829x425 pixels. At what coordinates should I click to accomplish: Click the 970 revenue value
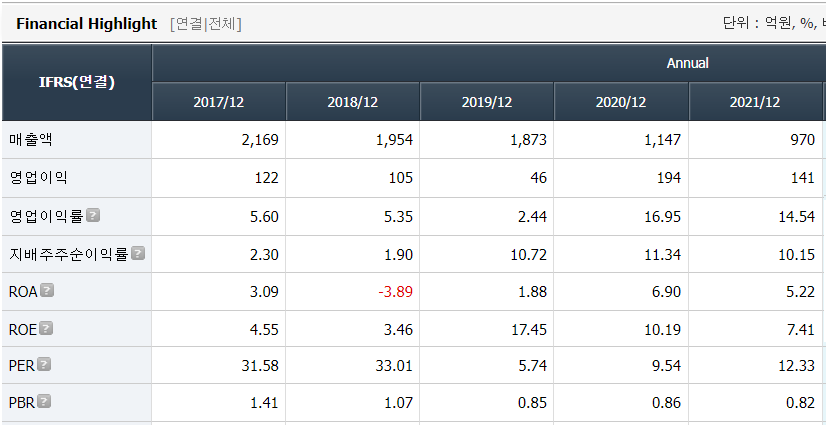coord(803,140)
